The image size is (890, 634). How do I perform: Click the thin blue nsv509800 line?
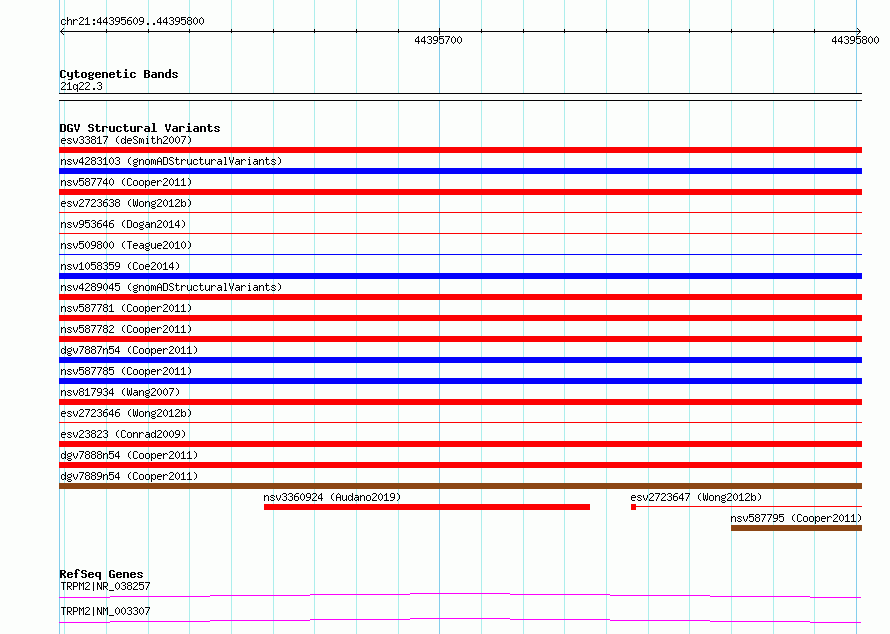pyautogui.click(x=460, y=254)
